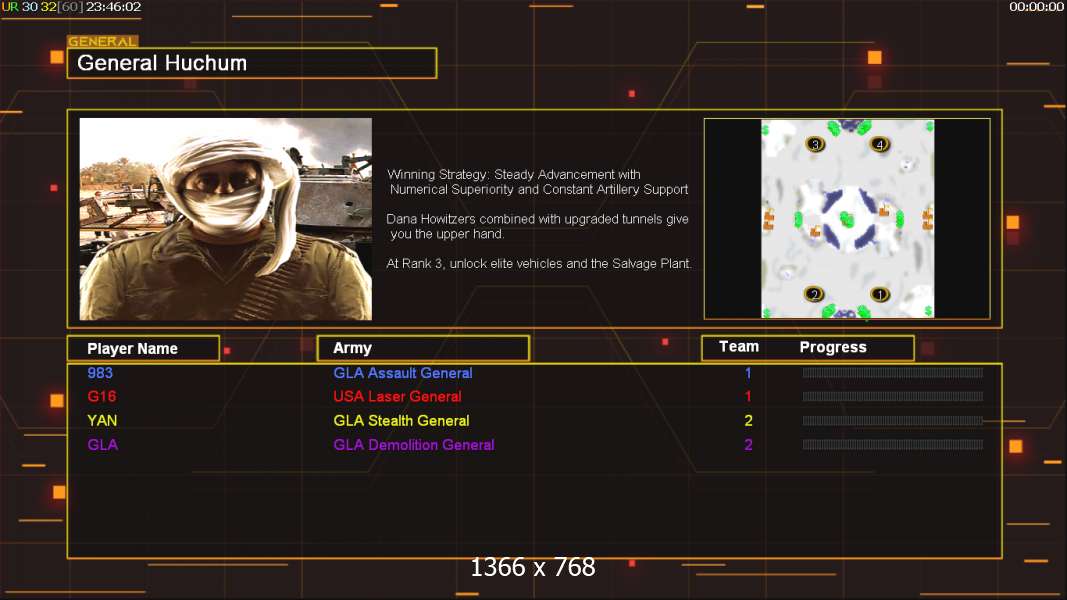This screenshot has width=1067, height=600.
Task: Click the orange structure icon on minimap's right edge
Action: pos(927,219)
